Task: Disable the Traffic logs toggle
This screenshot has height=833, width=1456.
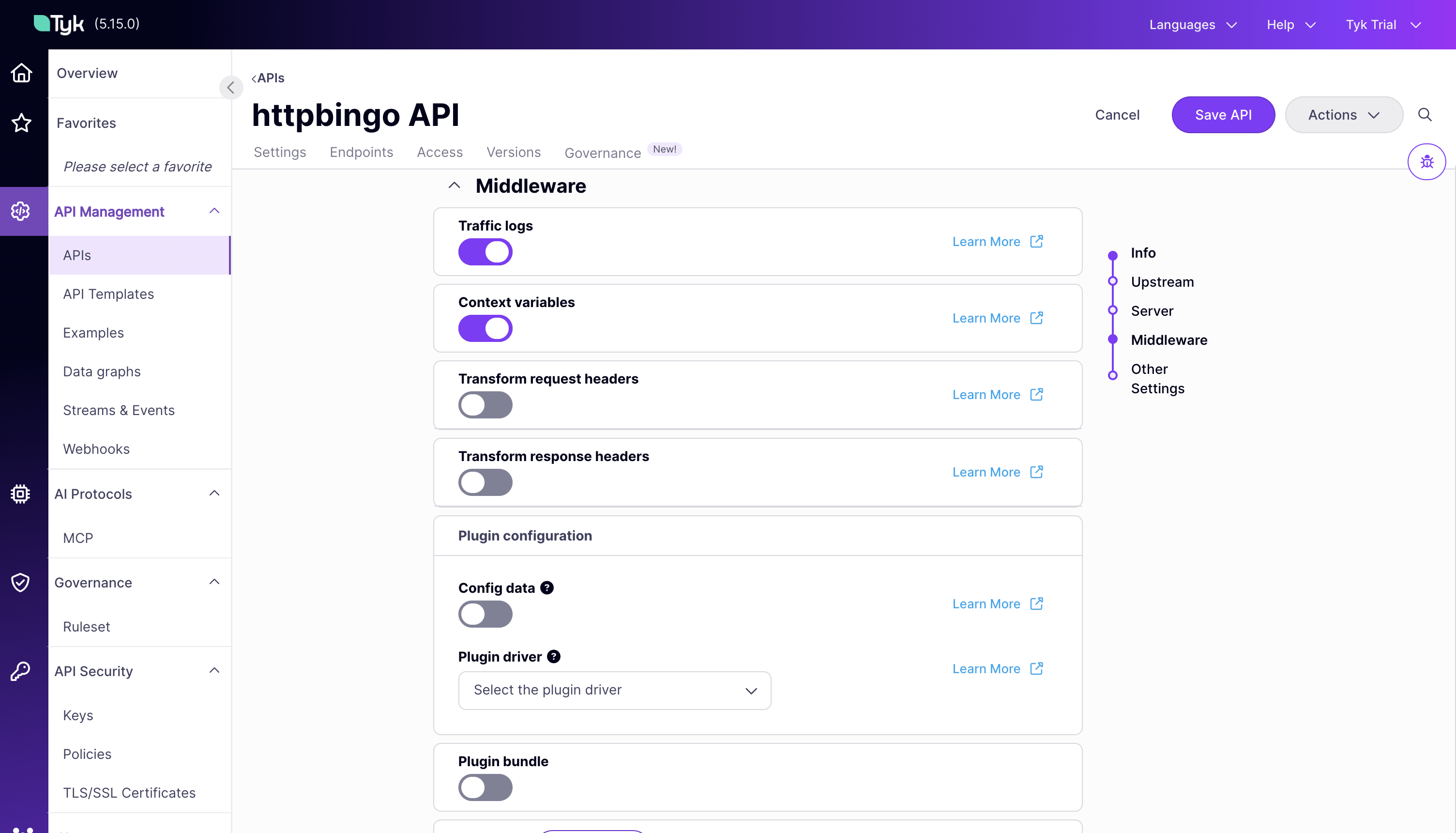Action: [485, 252]
